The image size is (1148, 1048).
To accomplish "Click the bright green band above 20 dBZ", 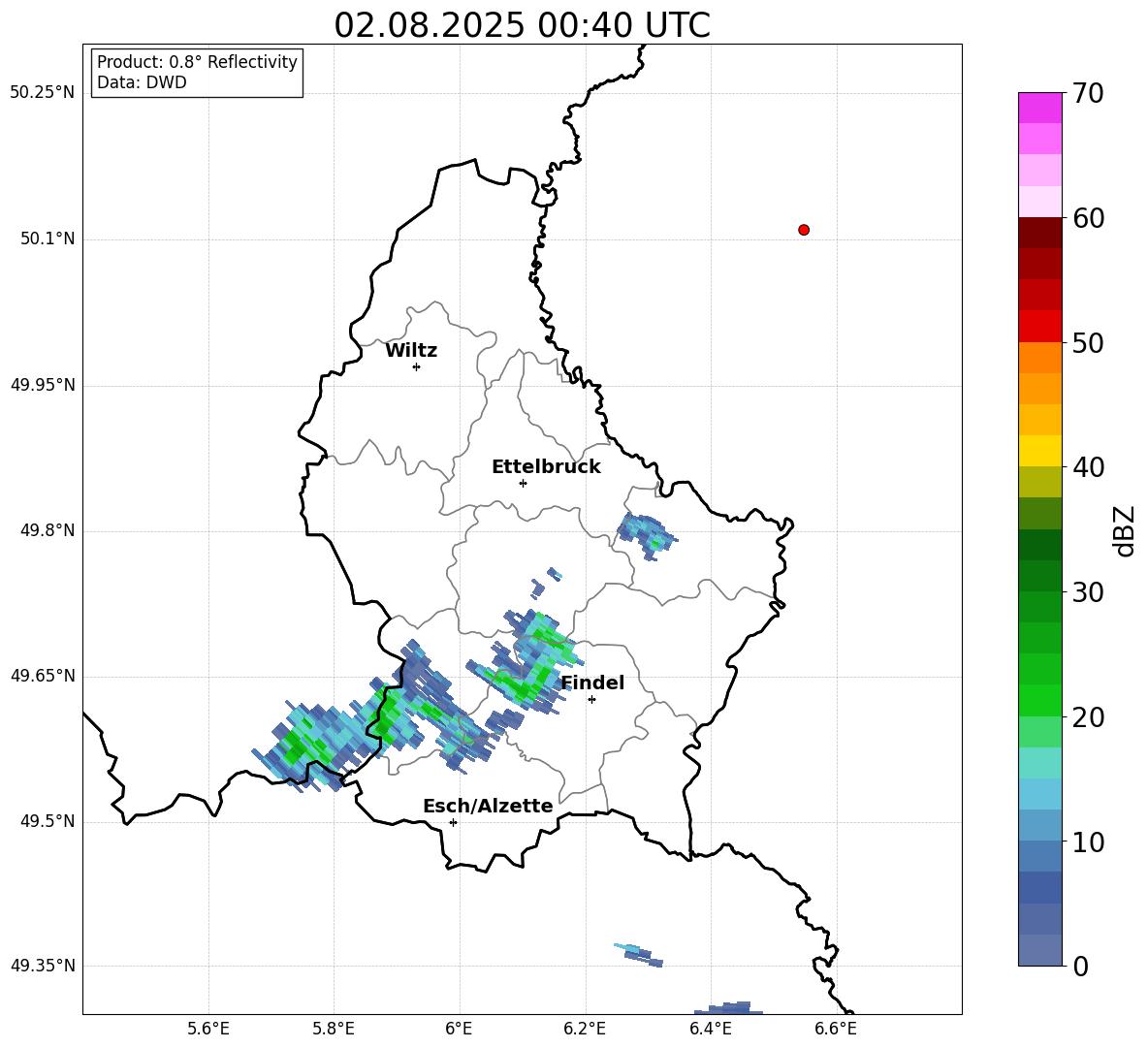I will point(1039,700).
